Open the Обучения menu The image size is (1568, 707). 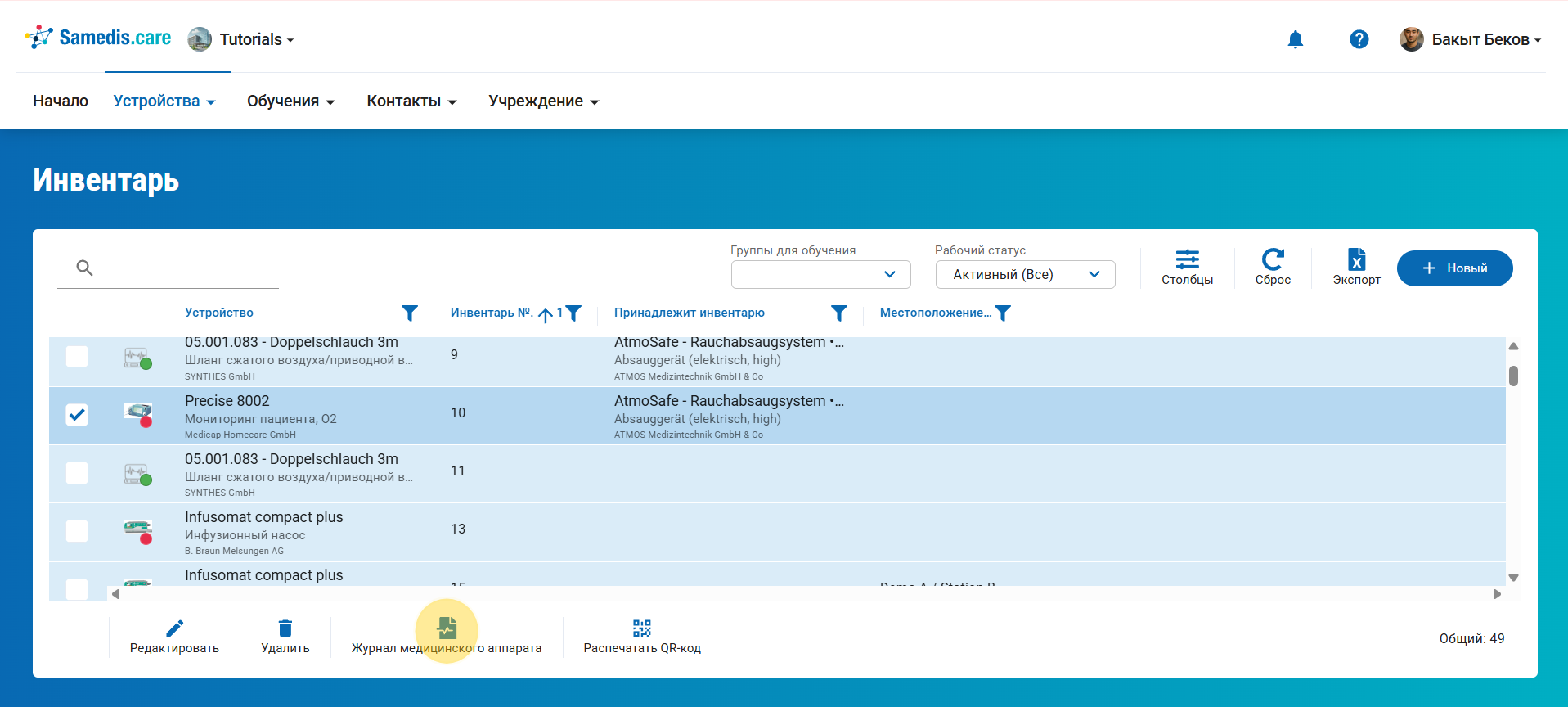pyautogui.click(x=290, y=101)
